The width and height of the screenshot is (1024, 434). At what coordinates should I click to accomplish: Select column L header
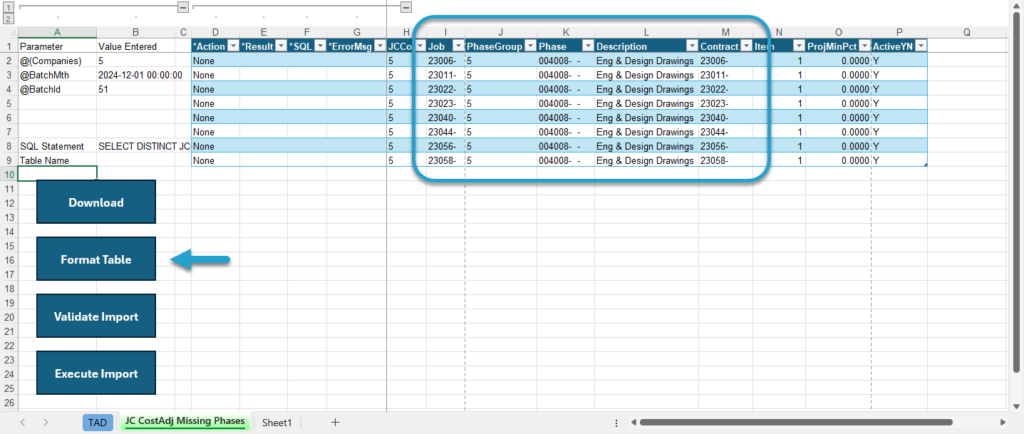tap(647, 32)
